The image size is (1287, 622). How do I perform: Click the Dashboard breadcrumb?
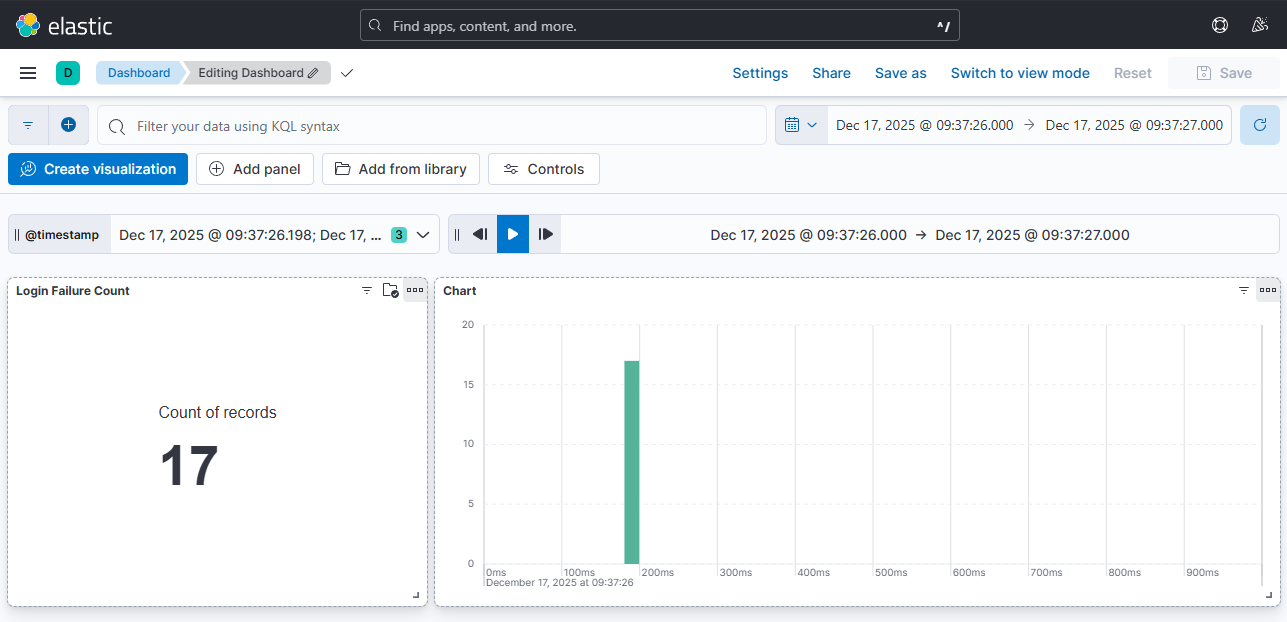139,73
